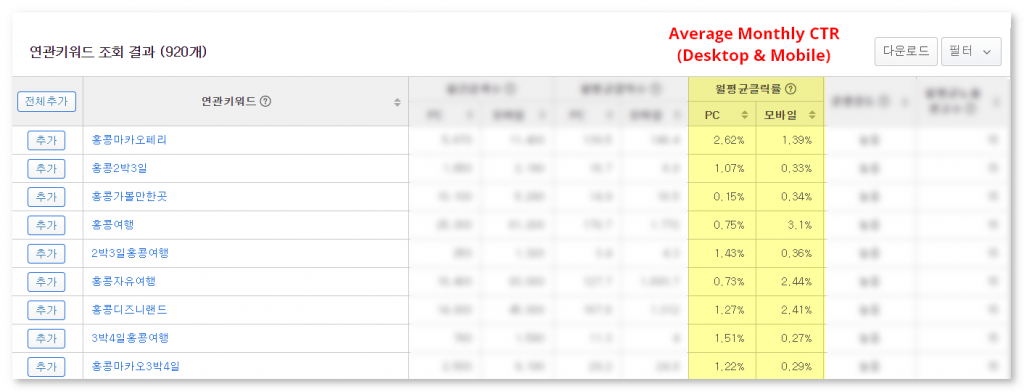The height and width of the screenshot is (392, 1024).
Task: Select the 0,15% PC click-rate cell
Action: (x=722, y=197)
